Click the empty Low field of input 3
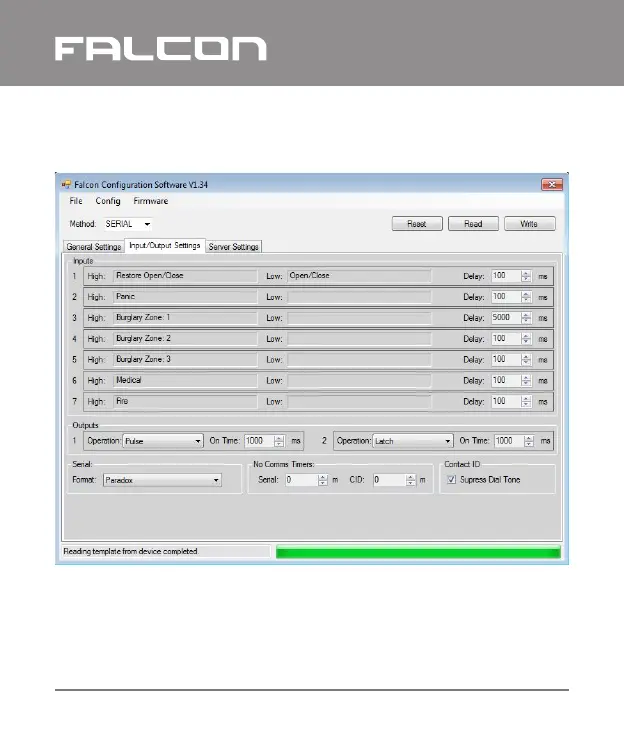This screenshot has width=624, height=737. pos(359,318)
